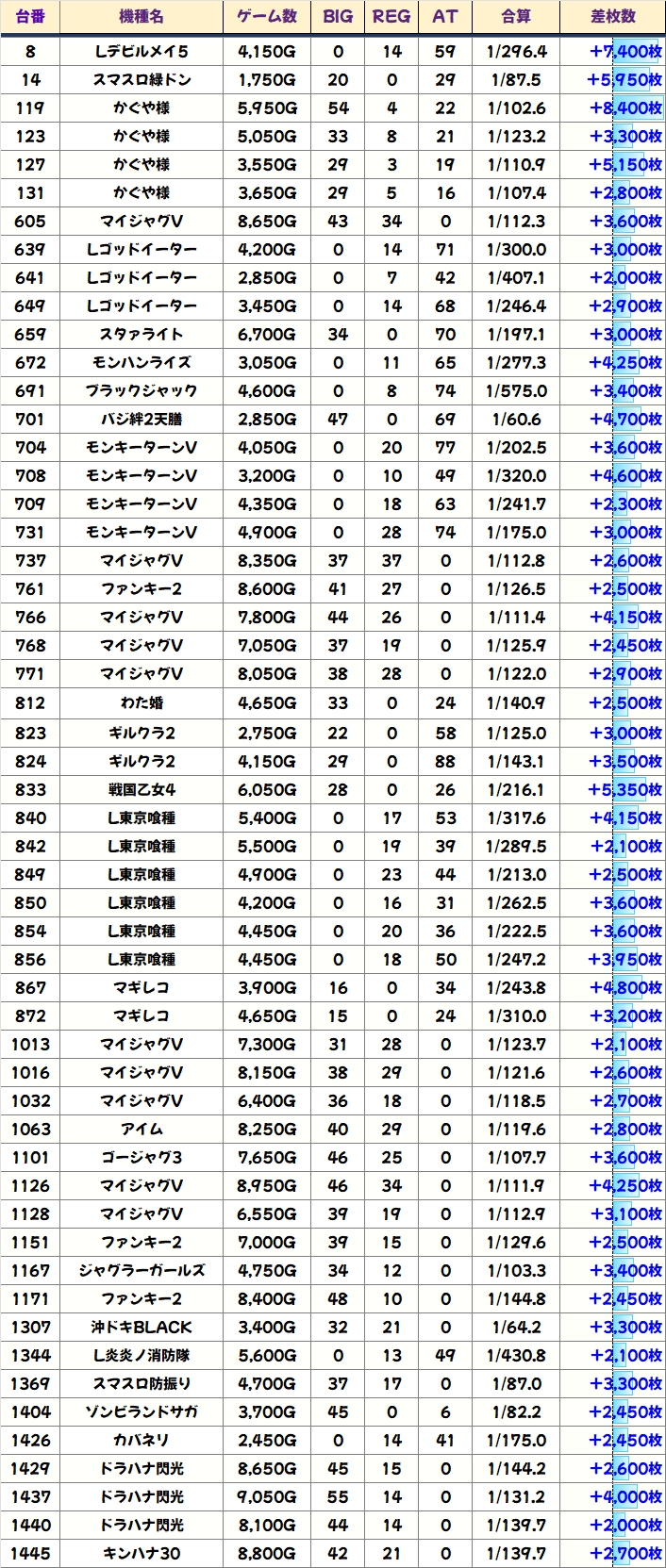Select the アイム machine name
The image size is (666, 1568).
coord(142,1129)
